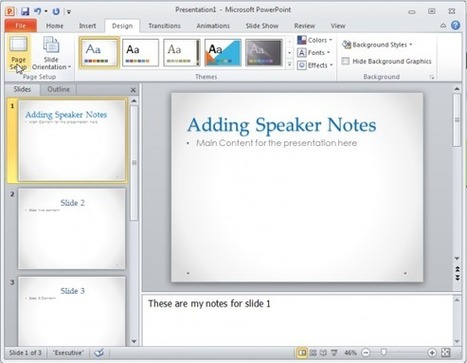Open the Transitions ribbon tab
467x363 pixels.
pyautogui.click(x=164, y=26)
